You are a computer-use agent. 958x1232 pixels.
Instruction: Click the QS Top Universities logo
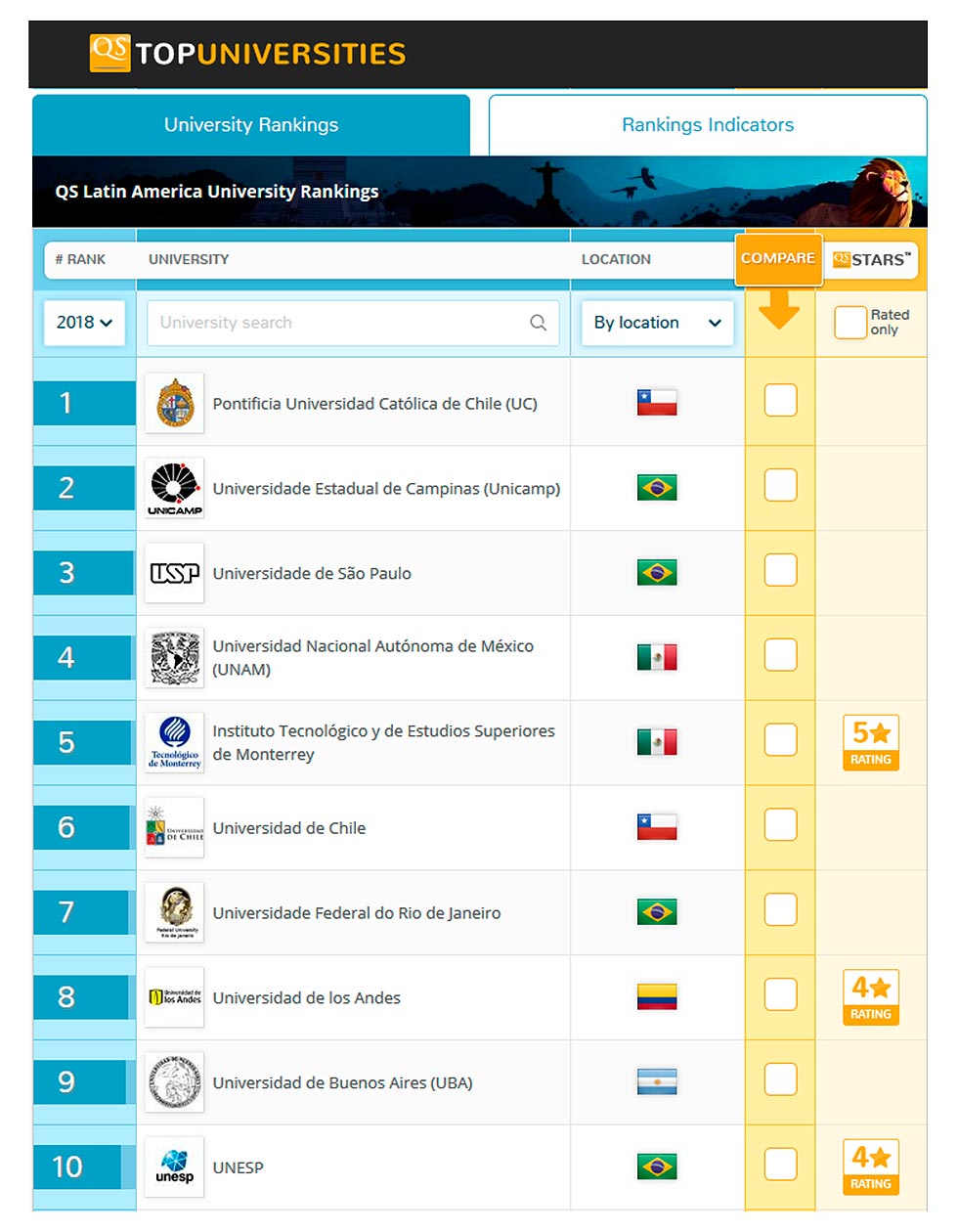pyautogui.click(x=247, y=53)
